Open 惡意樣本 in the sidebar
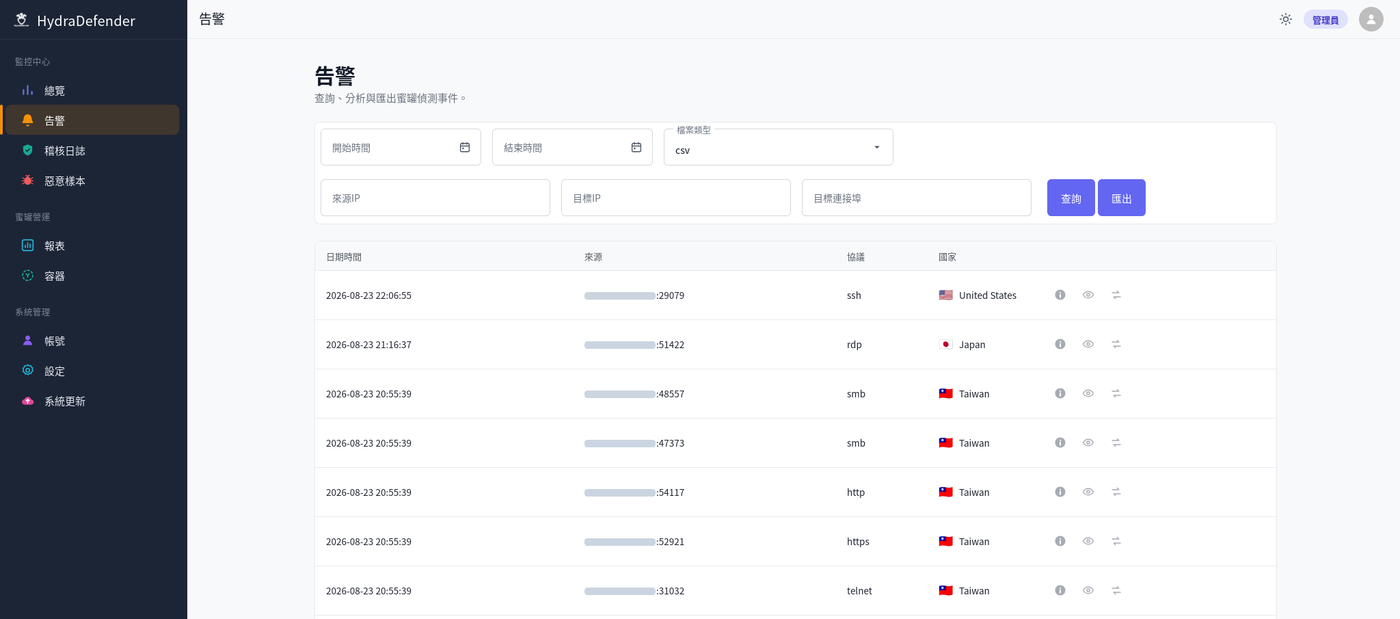Viewport: 1400px width, 619px height. tap(91, 180)
